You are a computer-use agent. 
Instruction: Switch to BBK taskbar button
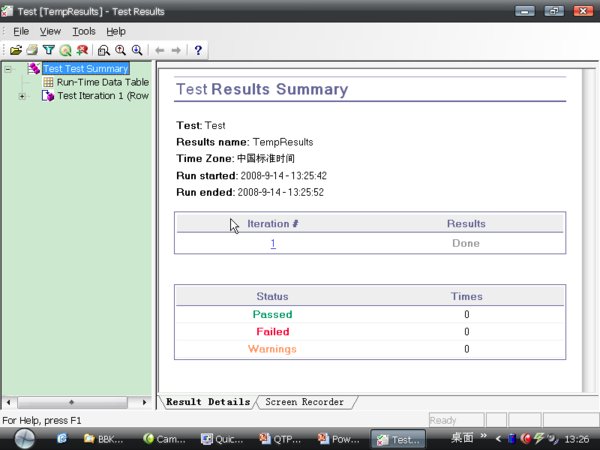point(104,439)
